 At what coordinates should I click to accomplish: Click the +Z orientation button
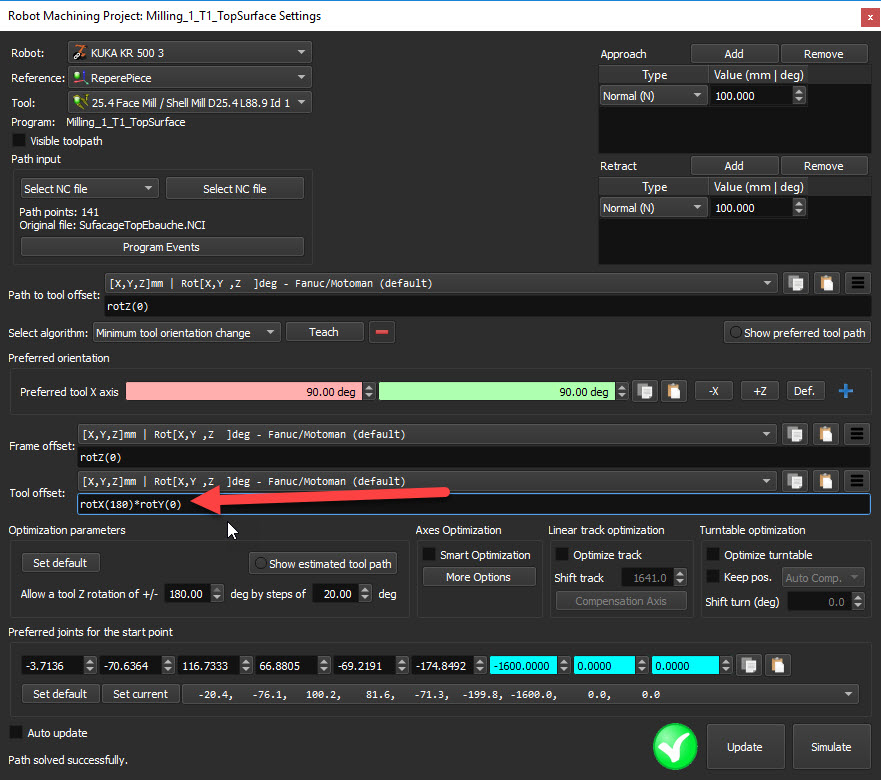[x=760, y=391]
